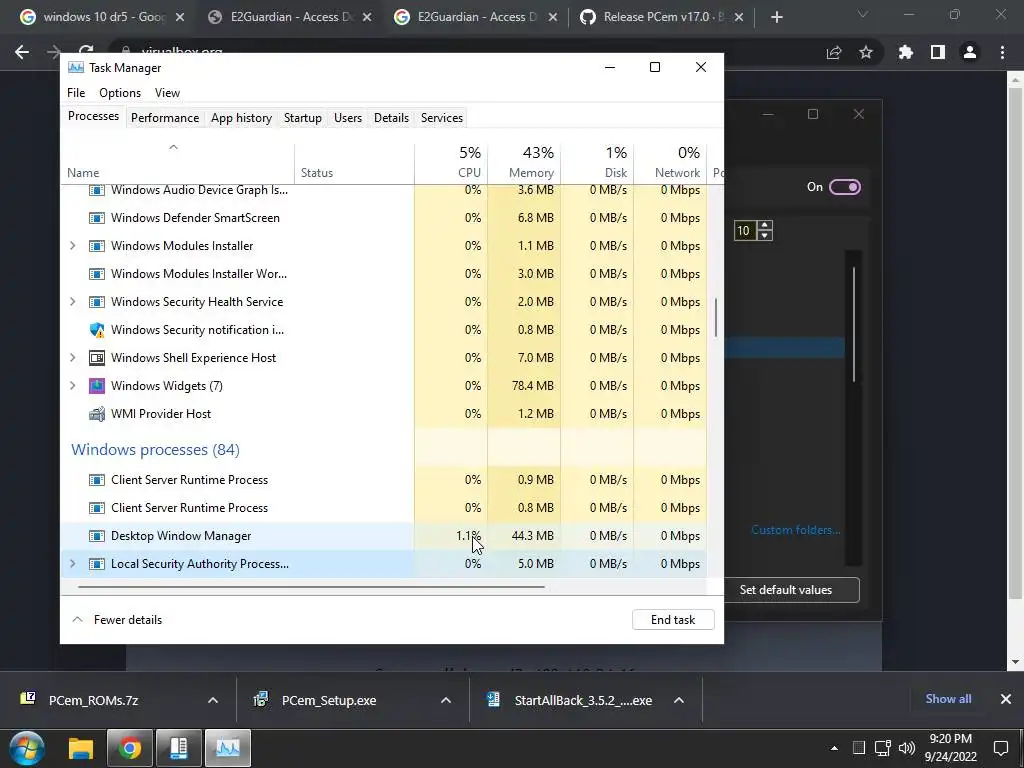The image size is (1024, 768).
Task: Open Chrome's three-dot menu
Action: point(1002,52)
